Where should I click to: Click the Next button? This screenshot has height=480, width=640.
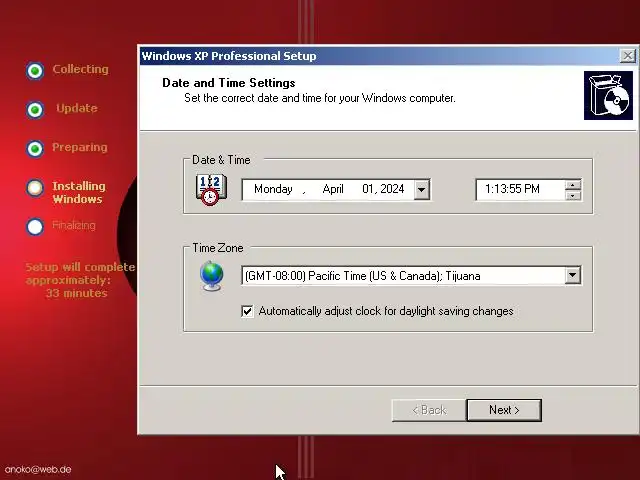504,410
